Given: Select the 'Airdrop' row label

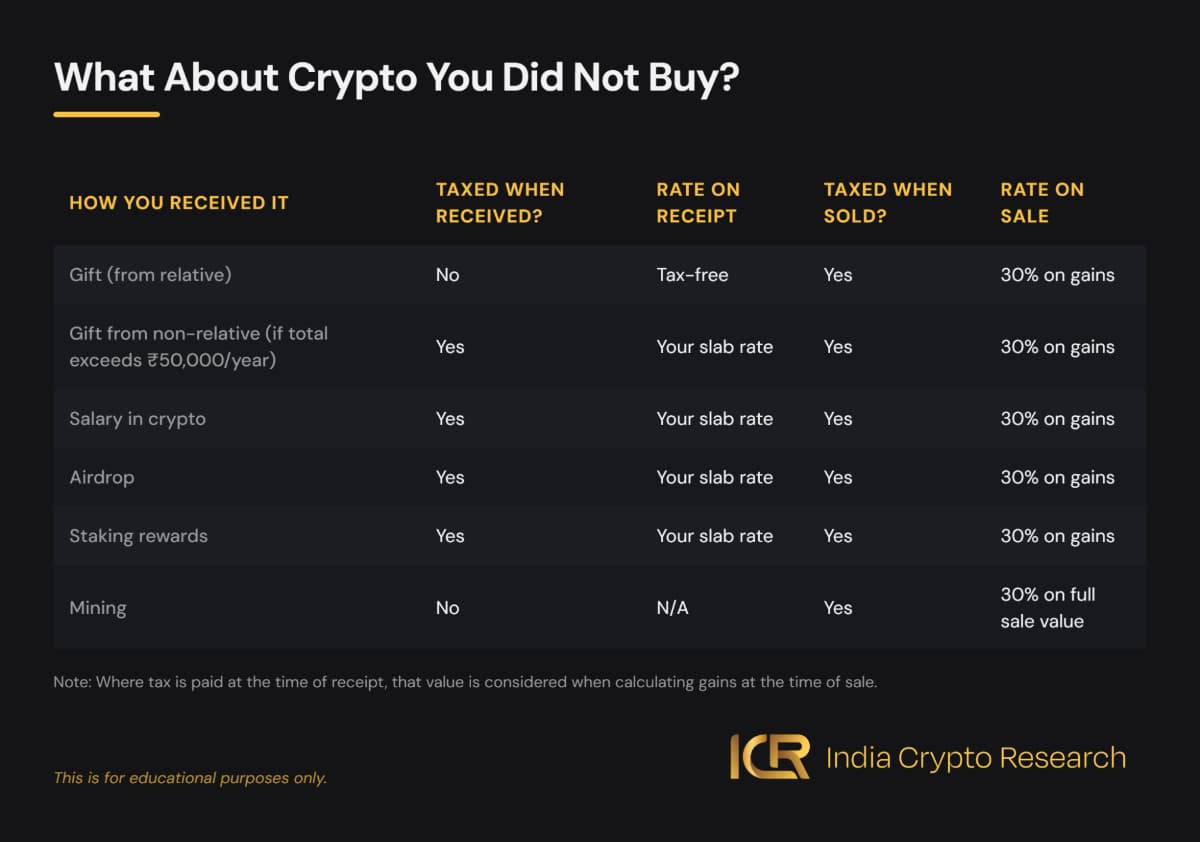Looking at the screenshot, I should [x=101, y=477].
